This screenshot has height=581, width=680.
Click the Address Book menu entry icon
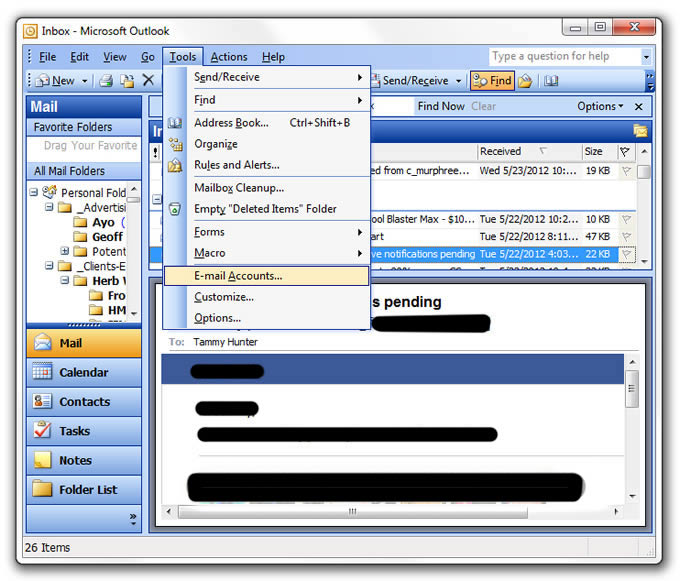coord(175,123)
